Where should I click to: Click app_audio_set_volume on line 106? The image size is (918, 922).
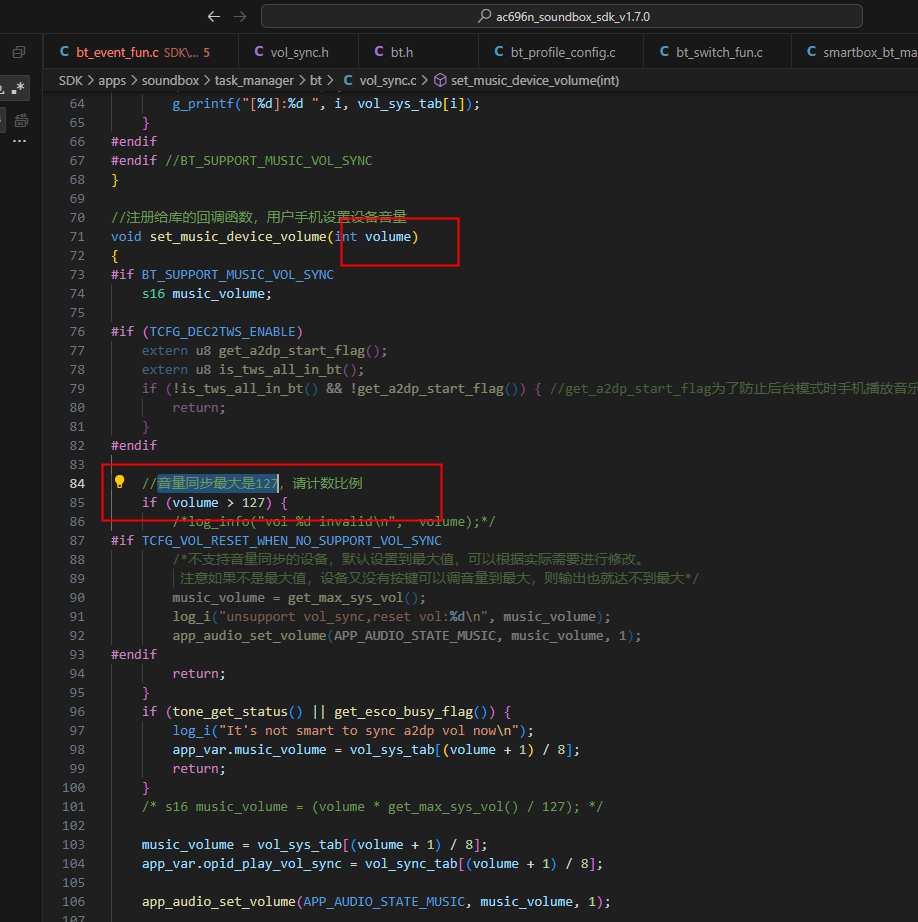click(219, 901)
